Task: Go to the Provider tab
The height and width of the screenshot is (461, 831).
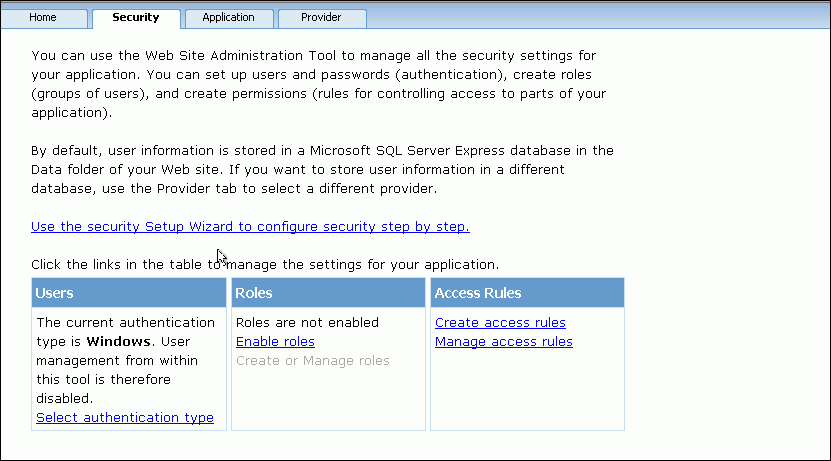Action: tap(321, 18)
